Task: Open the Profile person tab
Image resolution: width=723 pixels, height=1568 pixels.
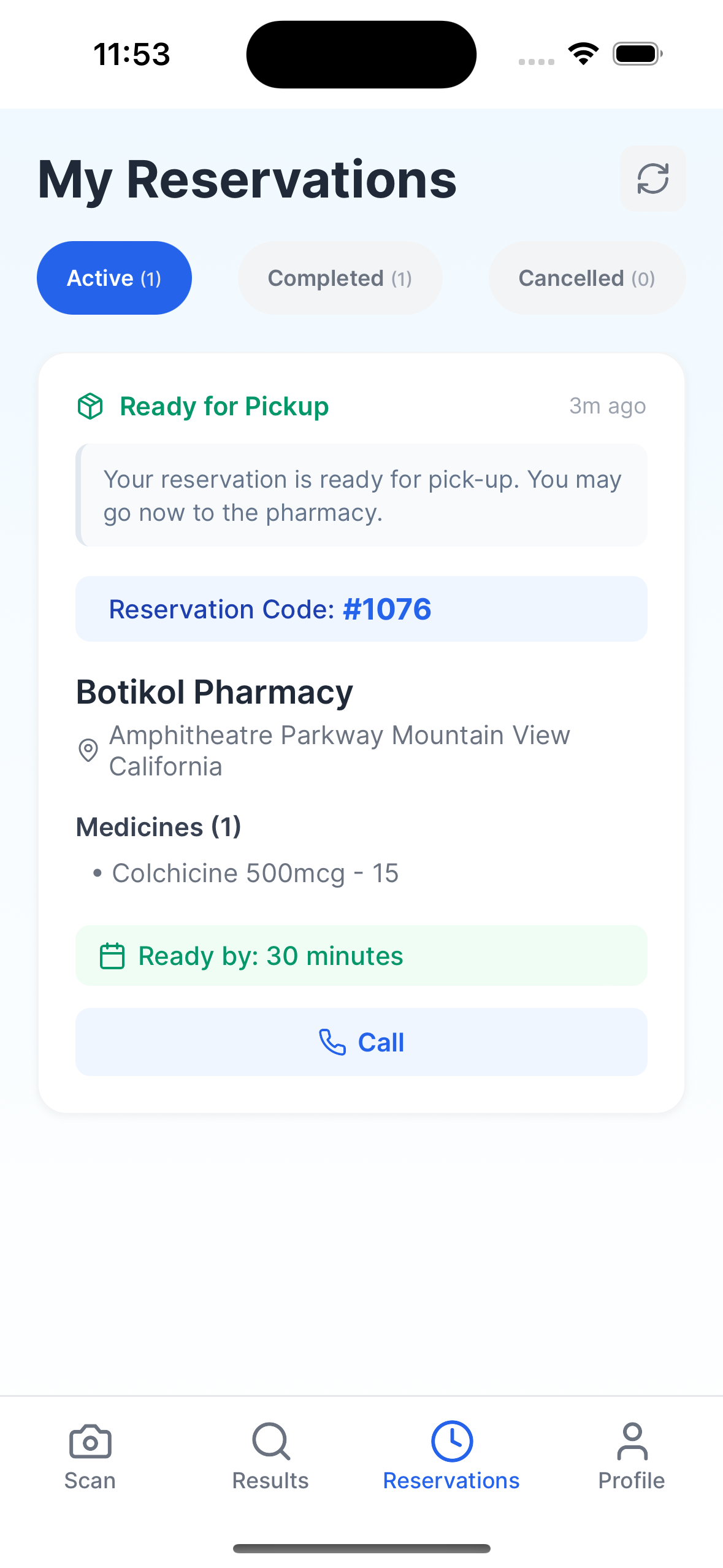Action: (x=632, y=1456)
